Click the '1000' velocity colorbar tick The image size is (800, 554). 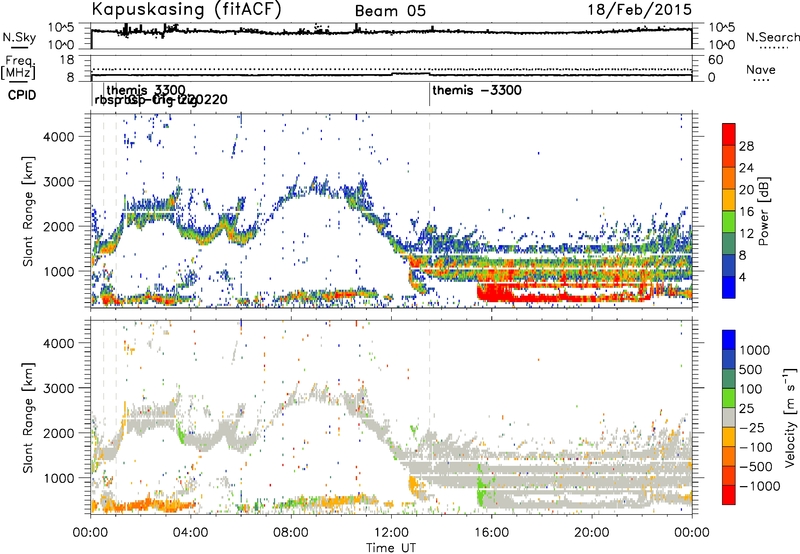pyautogui.click(x=754, y=350)
